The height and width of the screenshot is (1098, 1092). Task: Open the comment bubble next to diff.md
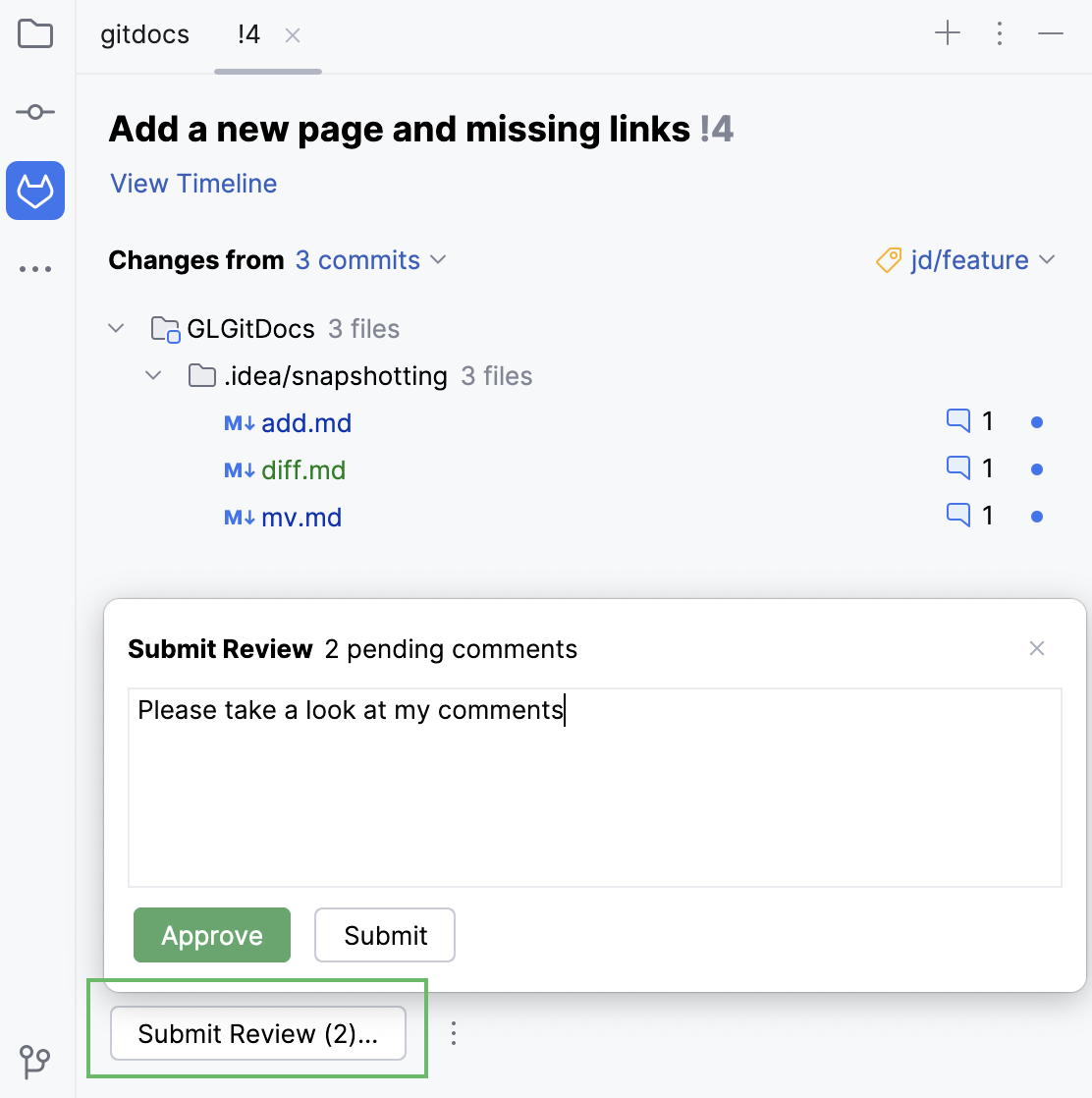click(957, 467)
